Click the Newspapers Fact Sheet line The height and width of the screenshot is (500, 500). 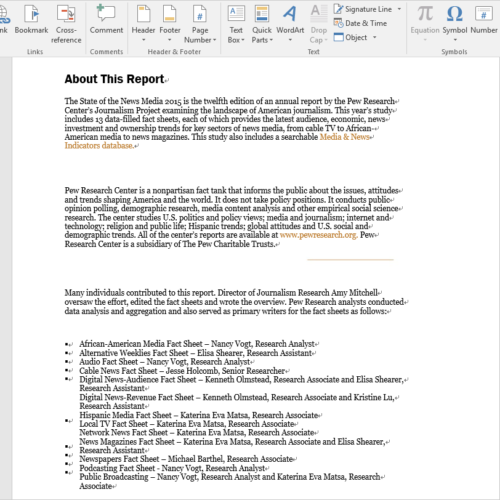tap(186, 459)
